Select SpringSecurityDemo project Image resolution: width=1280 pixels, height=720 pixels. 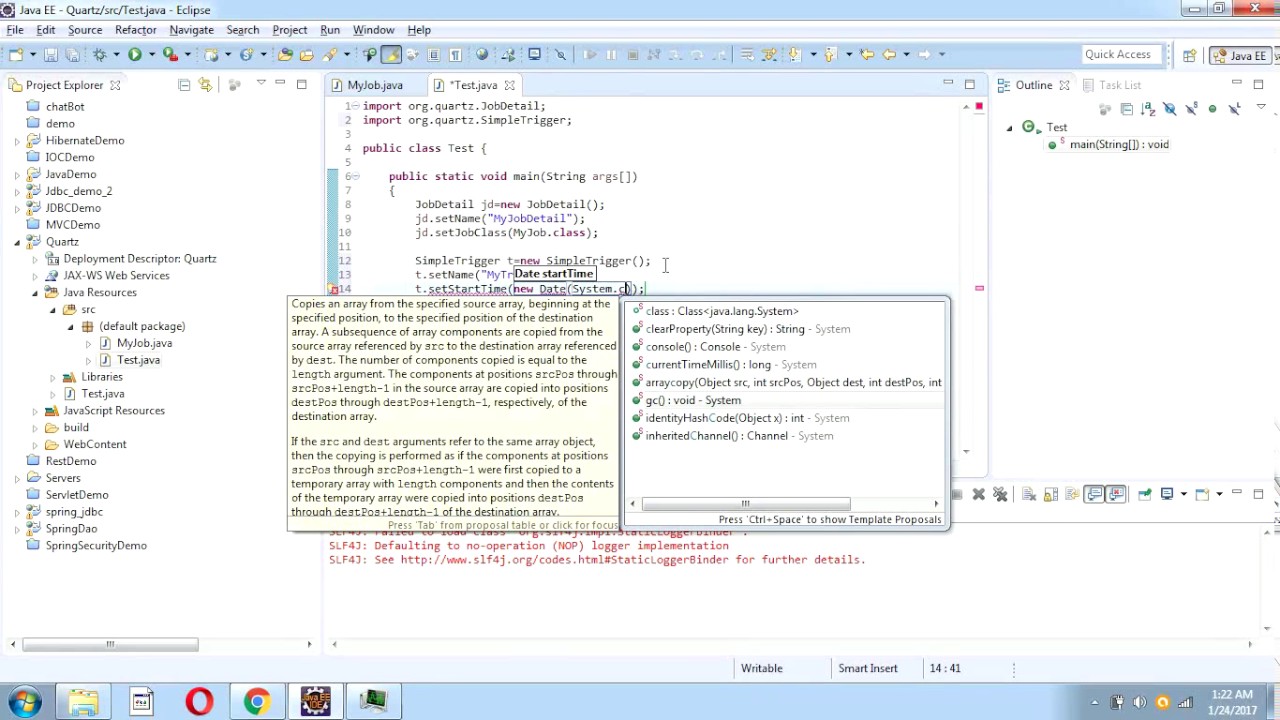pos(96,545)
